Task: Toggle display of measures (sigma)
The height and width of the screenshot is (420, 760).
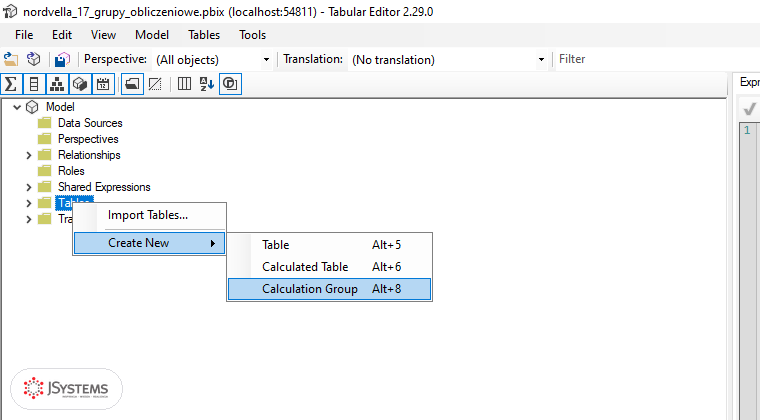Action: pyautogui.click(x=11, y=84)
